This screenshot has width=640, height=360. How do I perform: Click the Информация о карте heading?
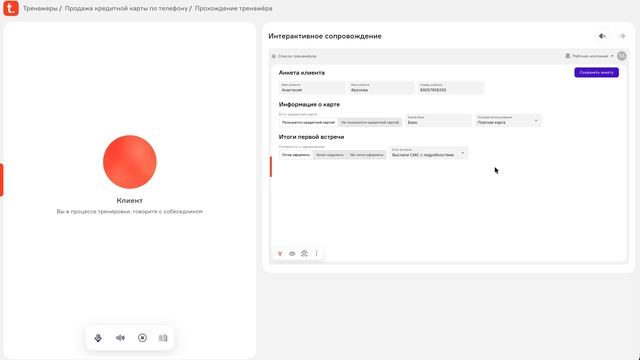click(x=309, y=104)
